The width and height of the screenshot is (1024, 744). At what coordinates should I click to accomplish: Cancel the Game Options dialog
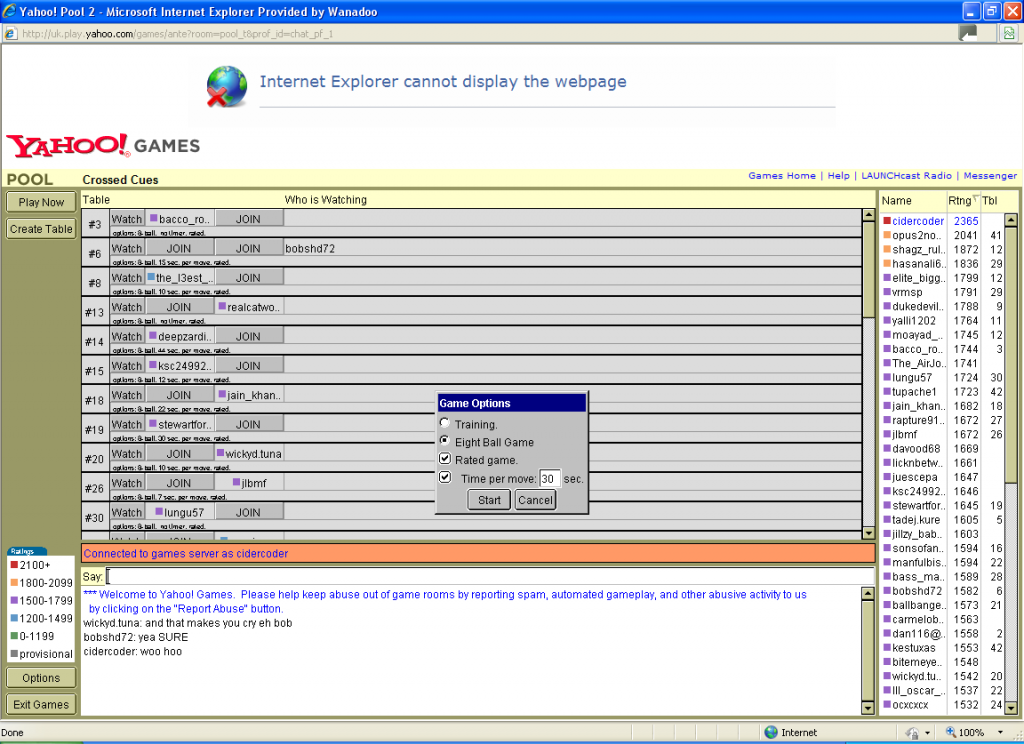(x=536, y=500)
